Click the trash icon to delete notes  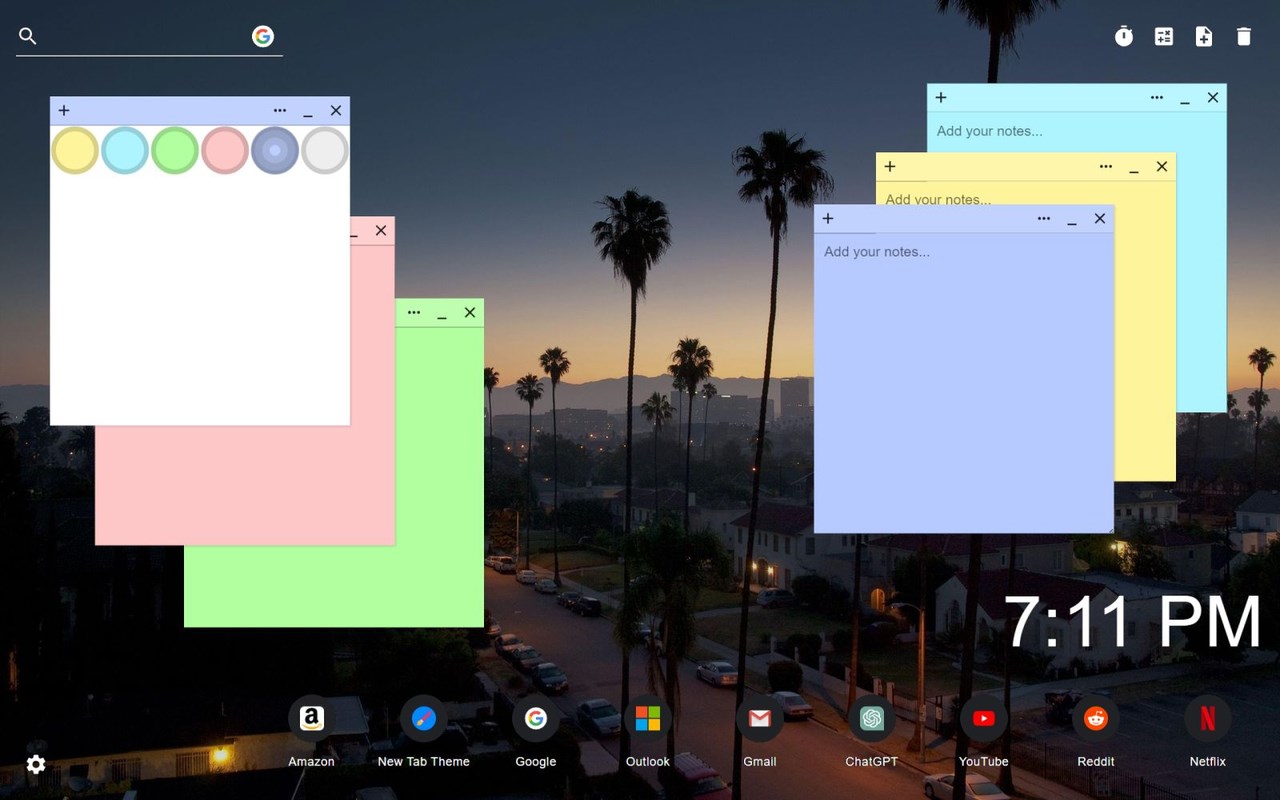[1244, 37]
